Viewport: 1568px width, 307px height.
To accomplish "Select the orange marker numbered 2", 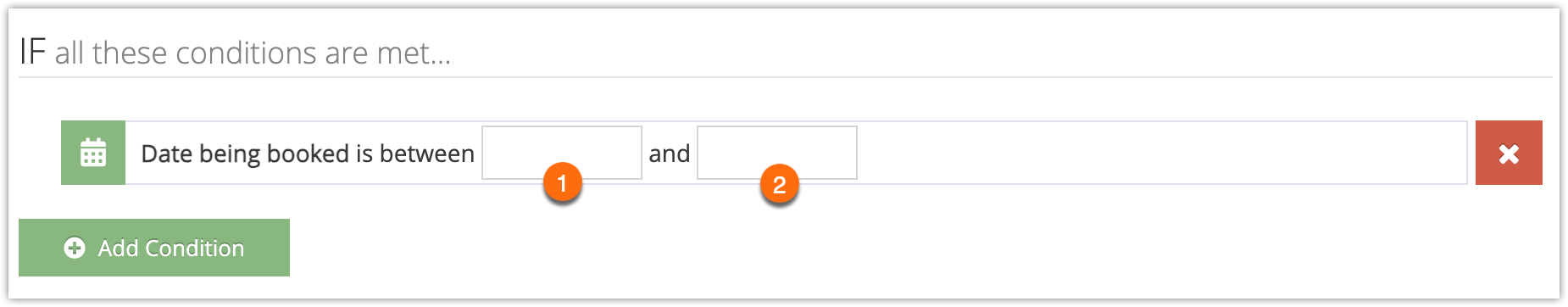I will point(780,184).
